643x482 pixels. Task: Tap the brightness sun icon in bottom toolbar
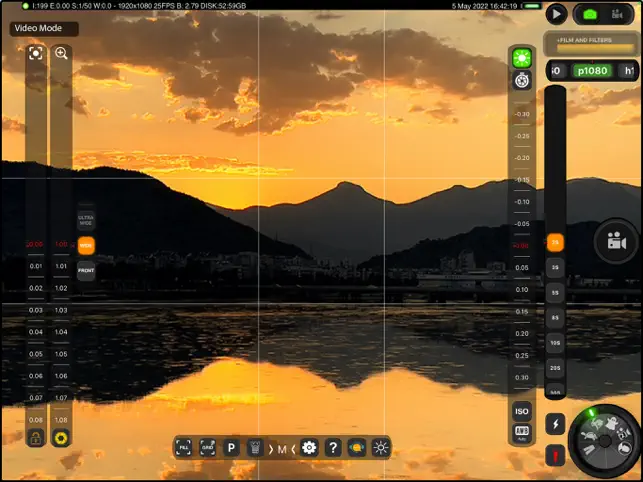(381, 448)
